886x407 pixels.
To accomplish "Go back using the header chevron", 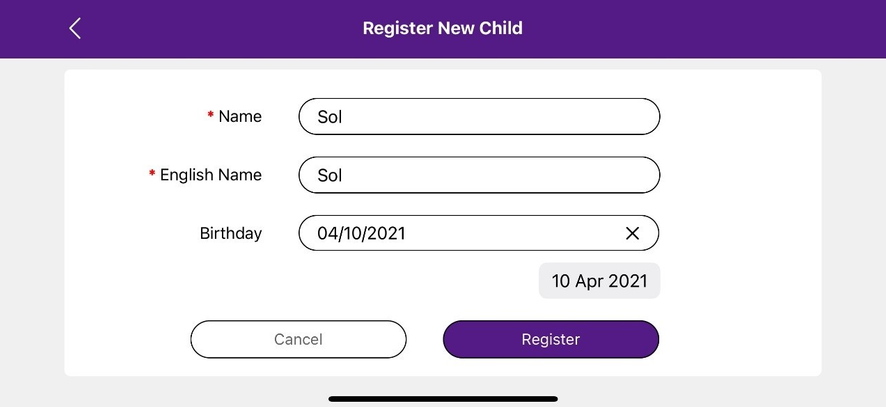I will coord(75,28).
